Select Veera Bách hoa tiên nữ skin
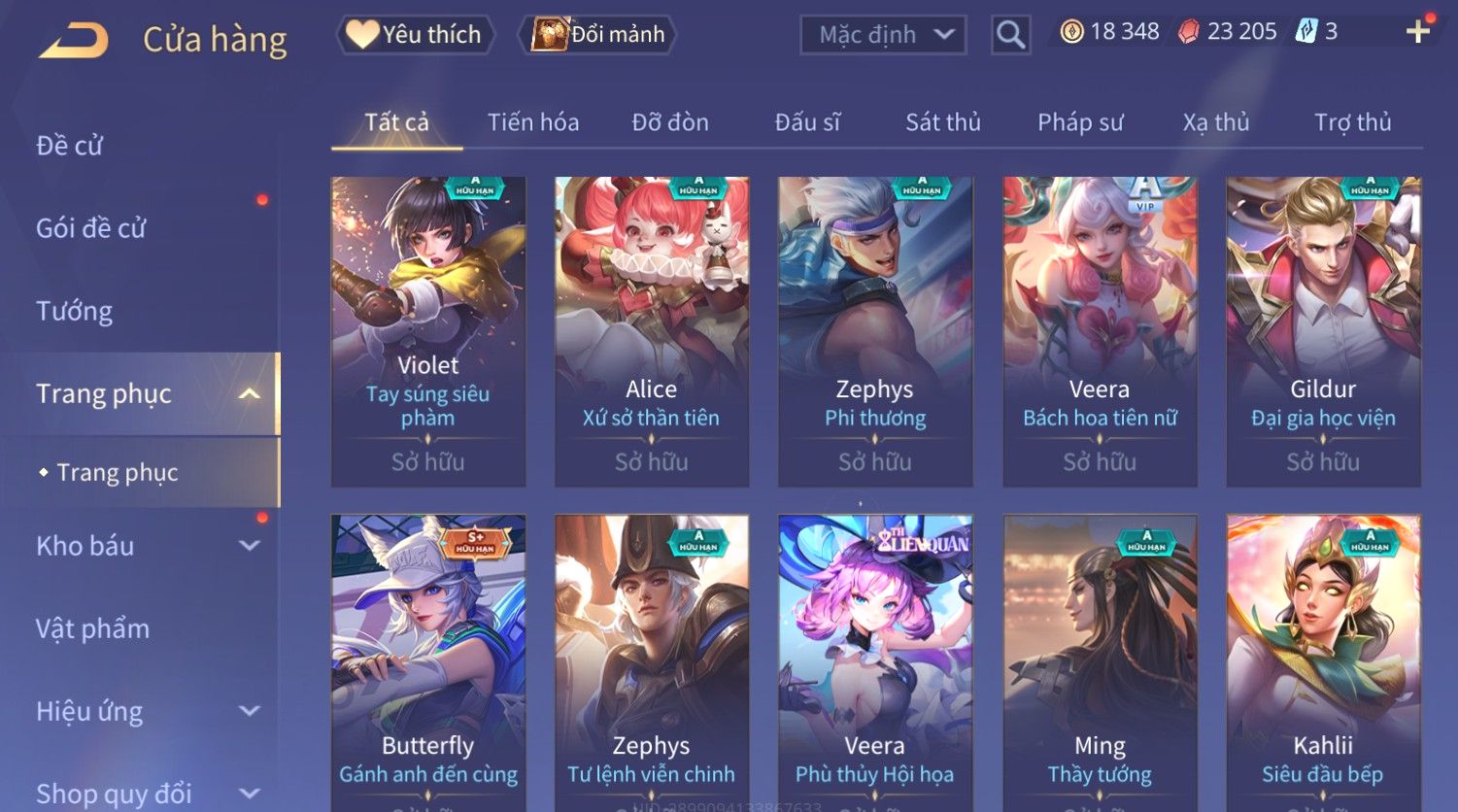This screenshot has height=812, width=1458. click(x=1100, y=331)
